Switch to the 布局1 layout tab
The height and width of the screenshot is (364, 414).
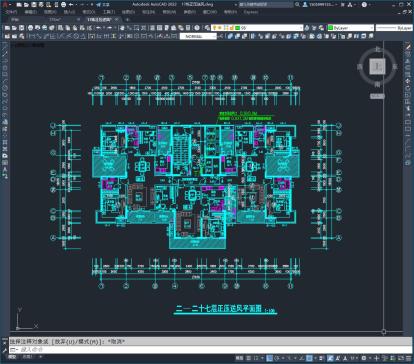pyautogui.click(x=27, y=357)
